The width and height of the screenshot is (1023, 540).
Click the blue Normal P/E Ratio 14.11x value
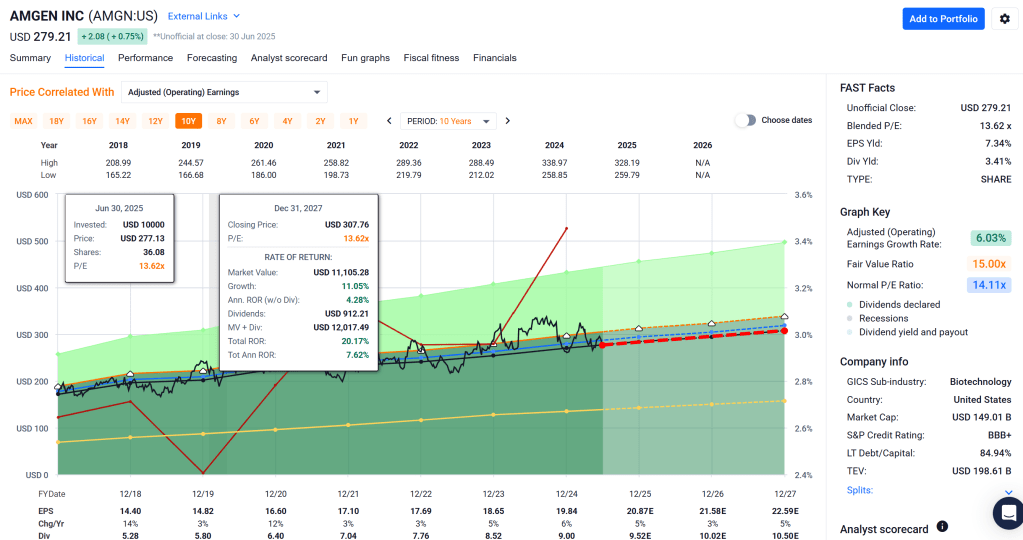[x=990, y=284]
